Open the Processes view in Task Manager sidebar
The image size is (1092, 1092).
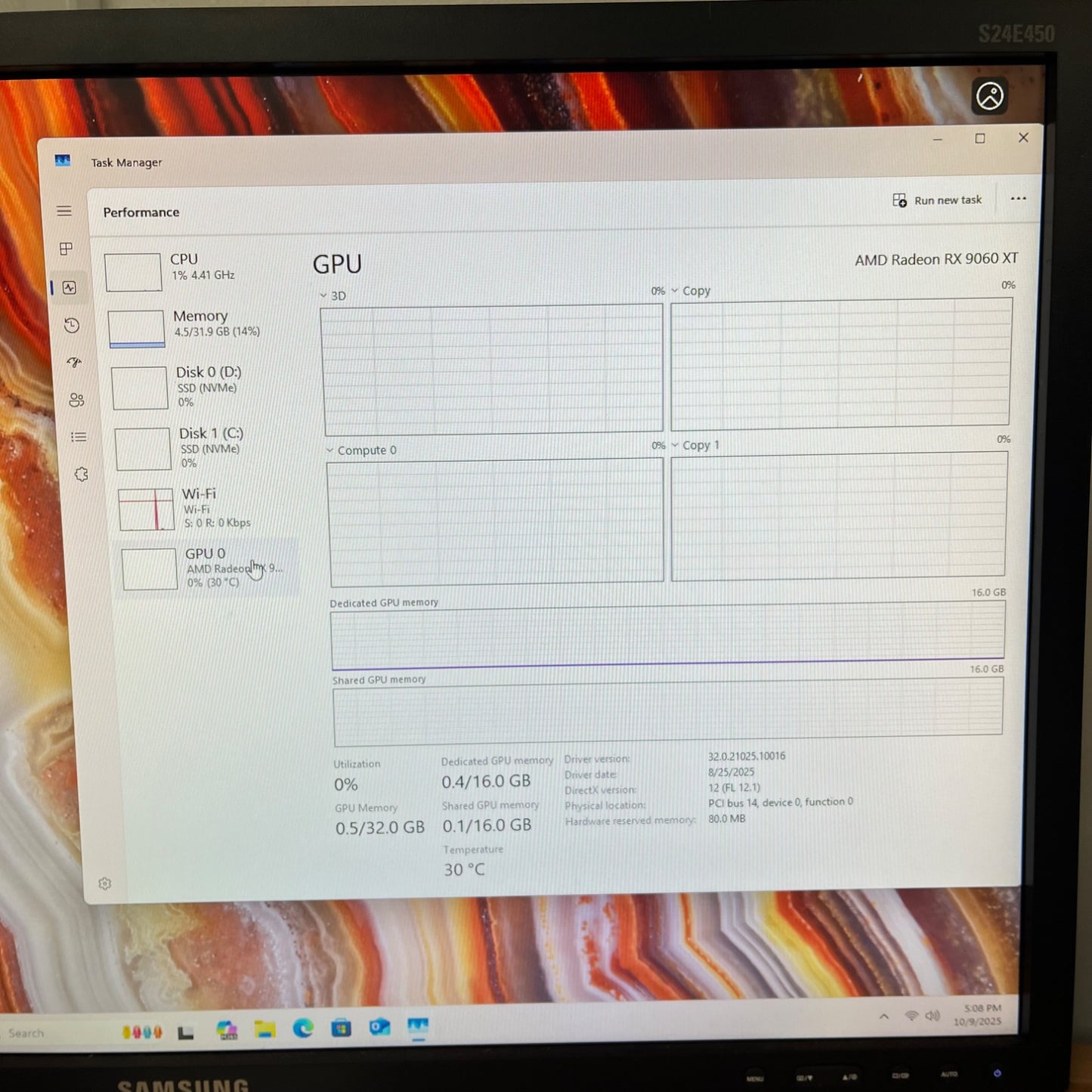[x=67, y=249]
